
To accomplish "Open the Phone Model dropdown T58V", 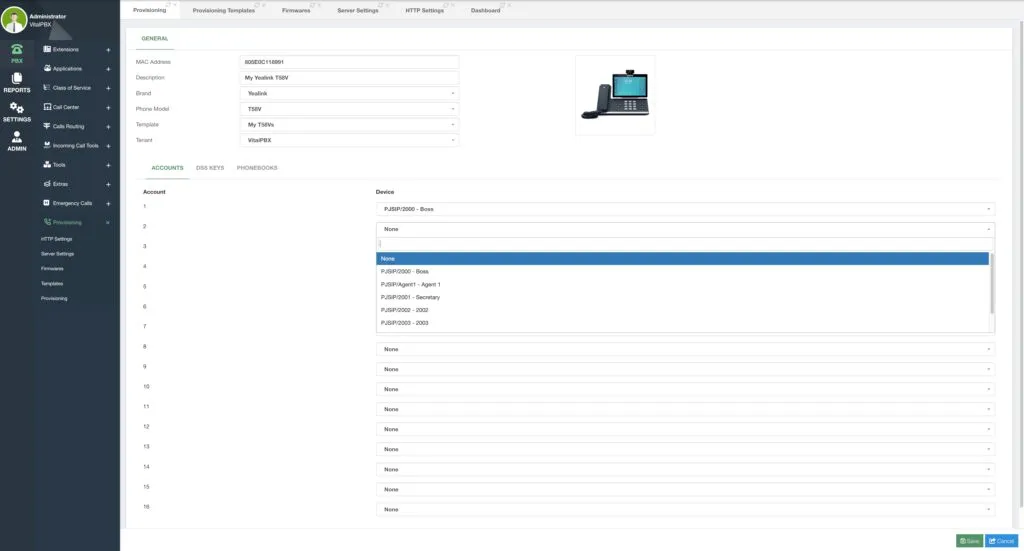I will [x=349, y=109].
